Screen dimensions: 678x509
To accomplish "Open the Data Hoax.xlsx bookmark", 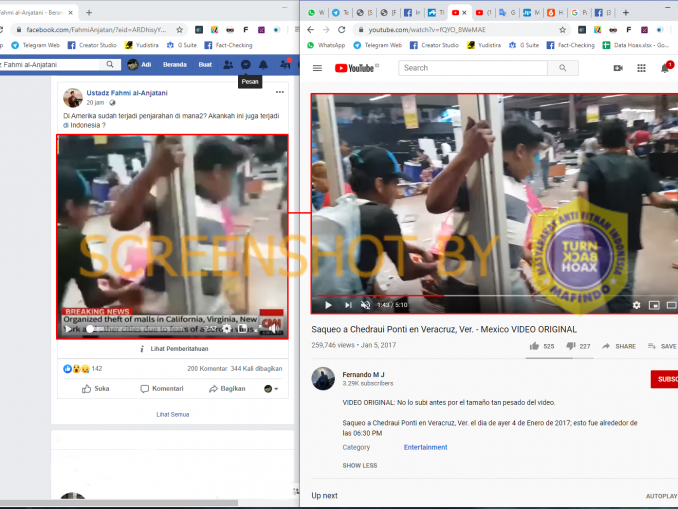I will click(x=636, y=45).
